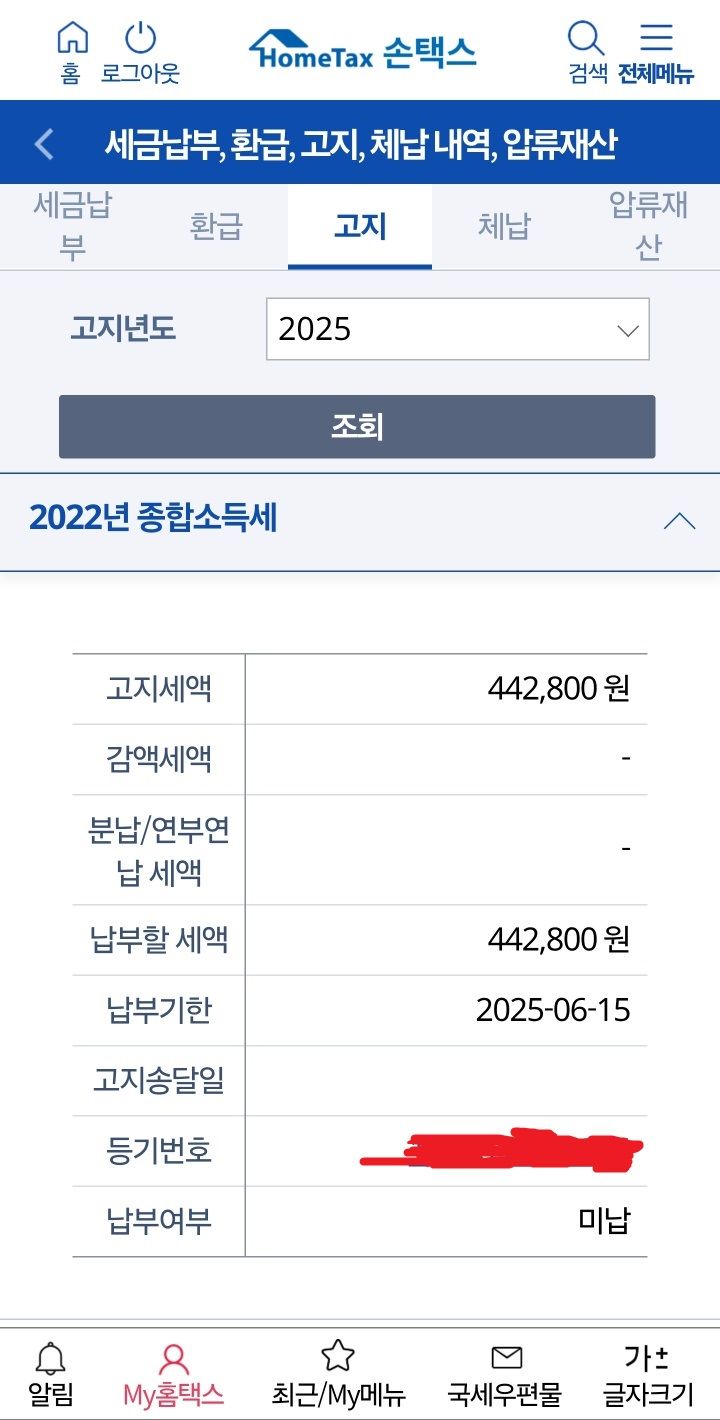Tap the 2022년 종합소득세 heading
This screenshot has height=1420, width=720.
(153, 518)
